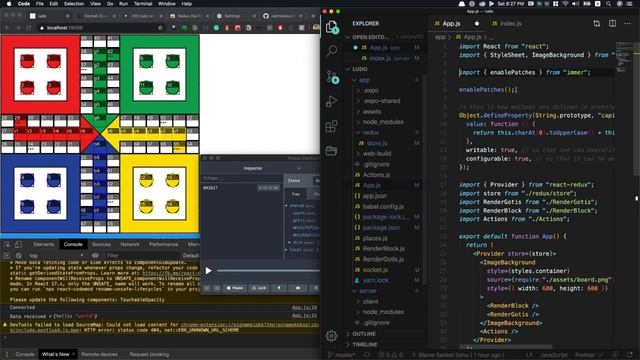The width and height of the screenshot is (640, 360).
Task: Open the Terminal menu in the menu bar
Action: (143, 4)
